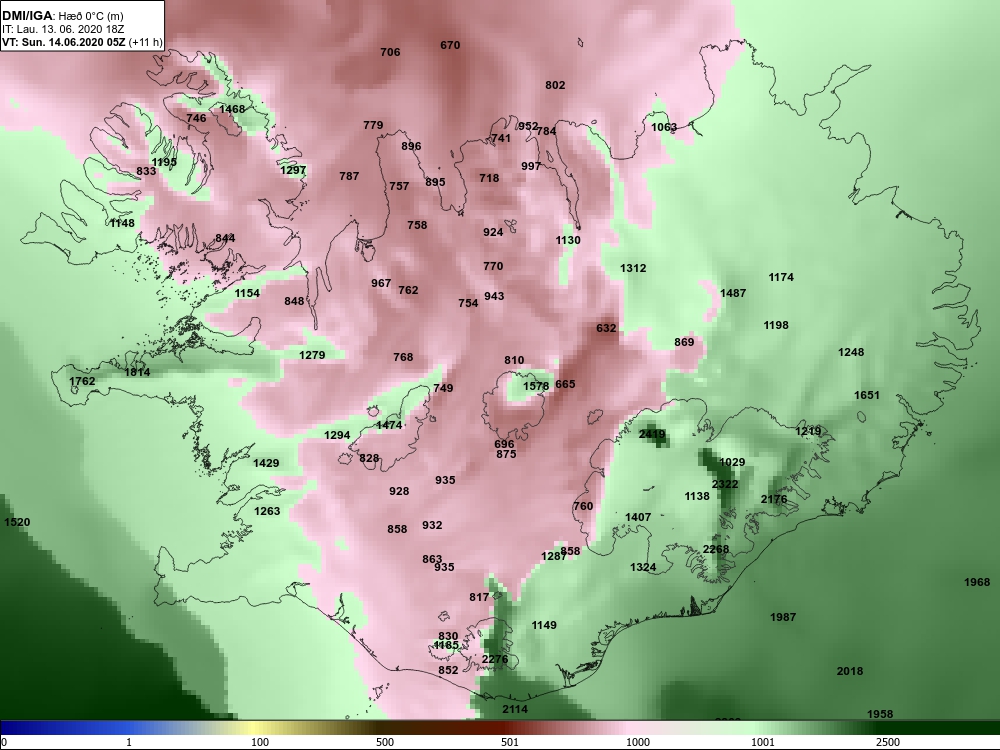1000x750 pixels.
Task: Click the value 779
Action: point(373,126)
